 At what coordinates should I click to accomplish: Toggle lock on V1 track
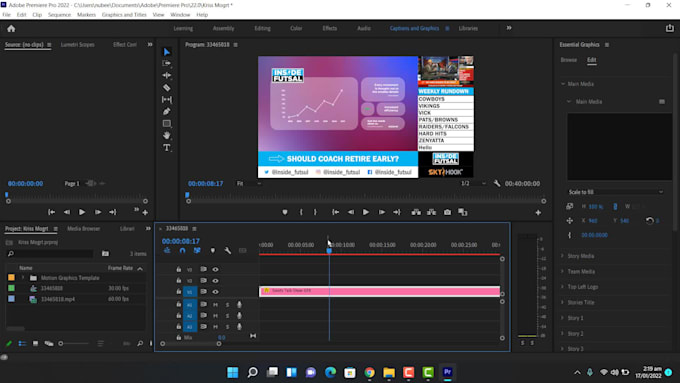click(178, 292)
